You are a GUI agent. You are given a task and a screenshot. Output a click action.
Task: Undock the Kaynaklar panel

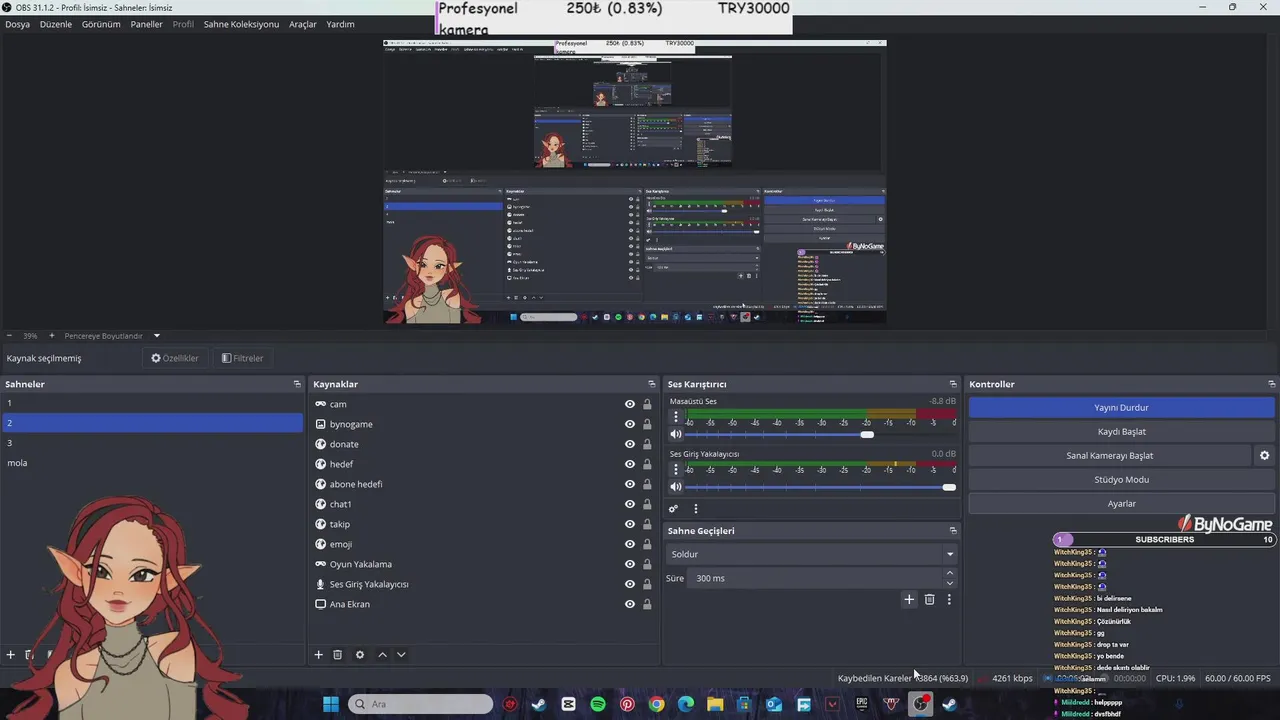click(x=652, y=384)
